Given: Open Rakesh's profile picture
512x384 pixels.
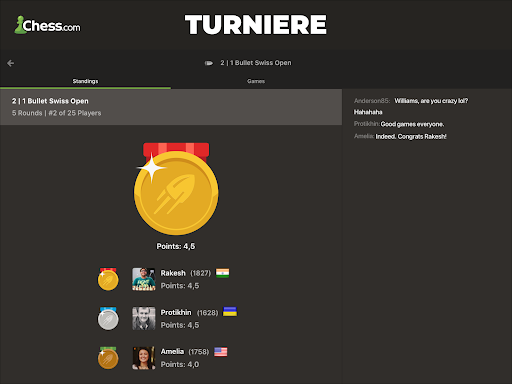Looking at the screenshot, I should point(144,279).
